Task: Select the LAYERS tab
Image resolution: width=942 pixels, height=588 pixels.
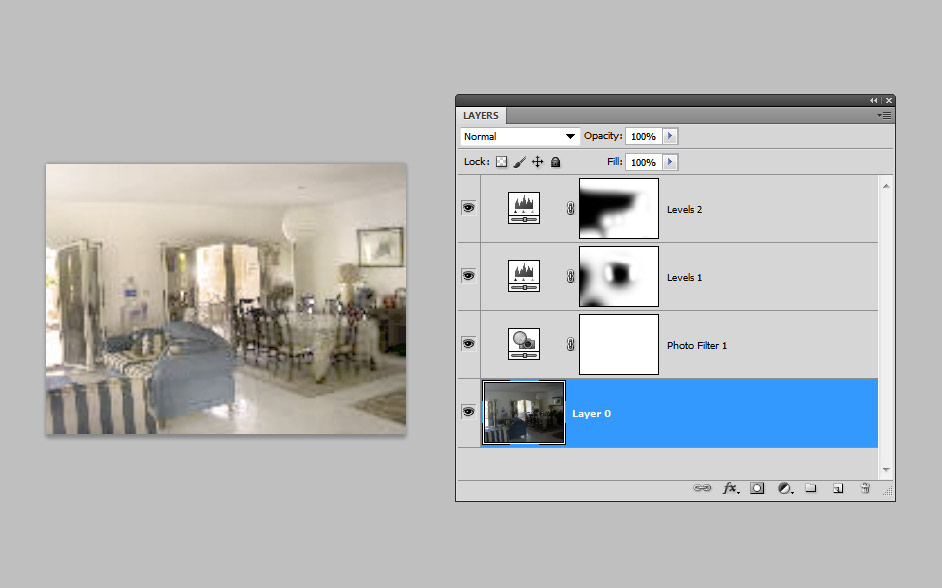Action: tap(481, 116)
